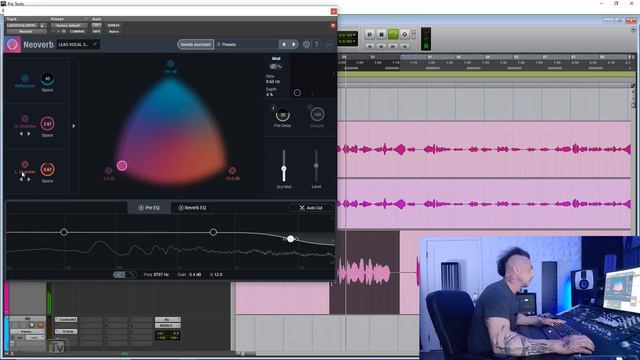
Task: Click the Pro Tools fast forward button
Action: (x=393, y=46)
